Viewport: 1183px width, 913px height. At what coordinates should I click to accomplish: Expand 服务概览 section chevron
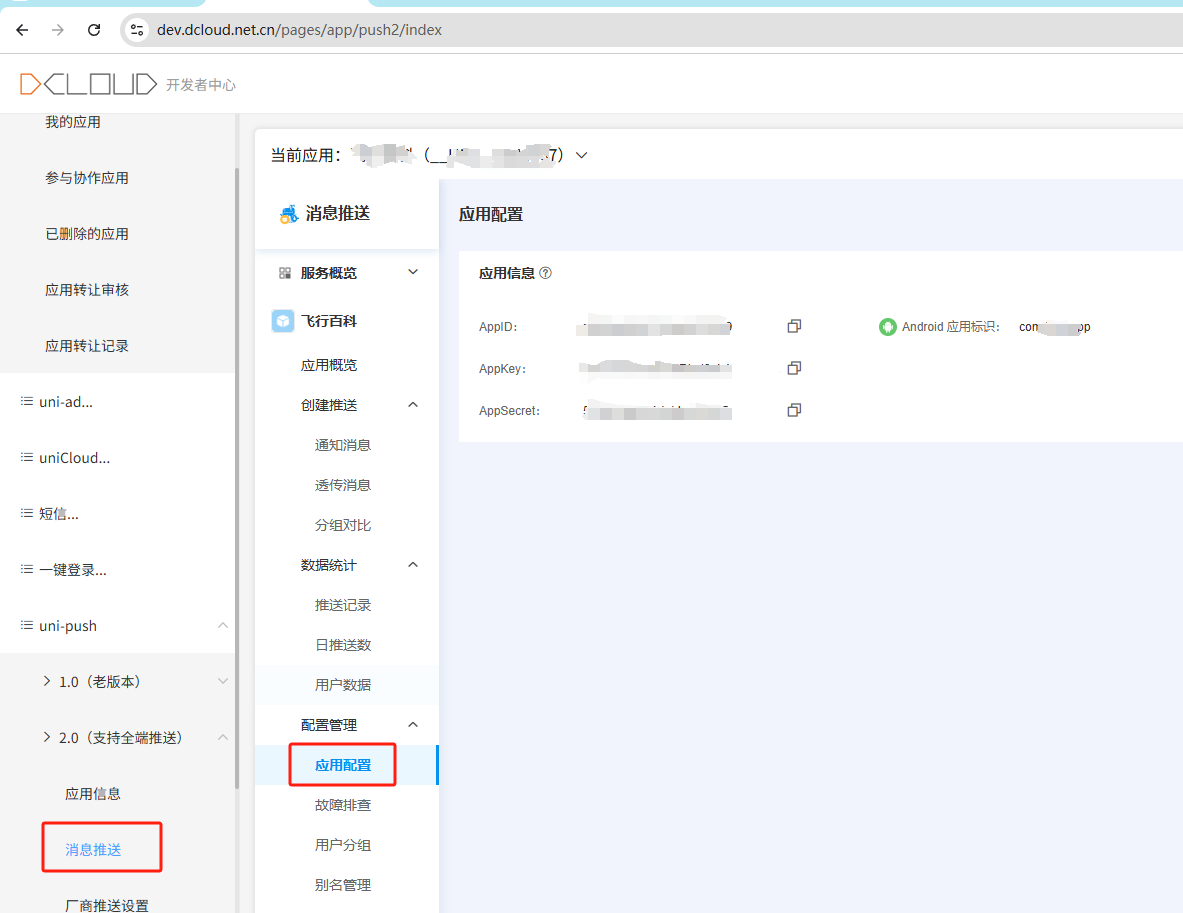pos(413,272)
